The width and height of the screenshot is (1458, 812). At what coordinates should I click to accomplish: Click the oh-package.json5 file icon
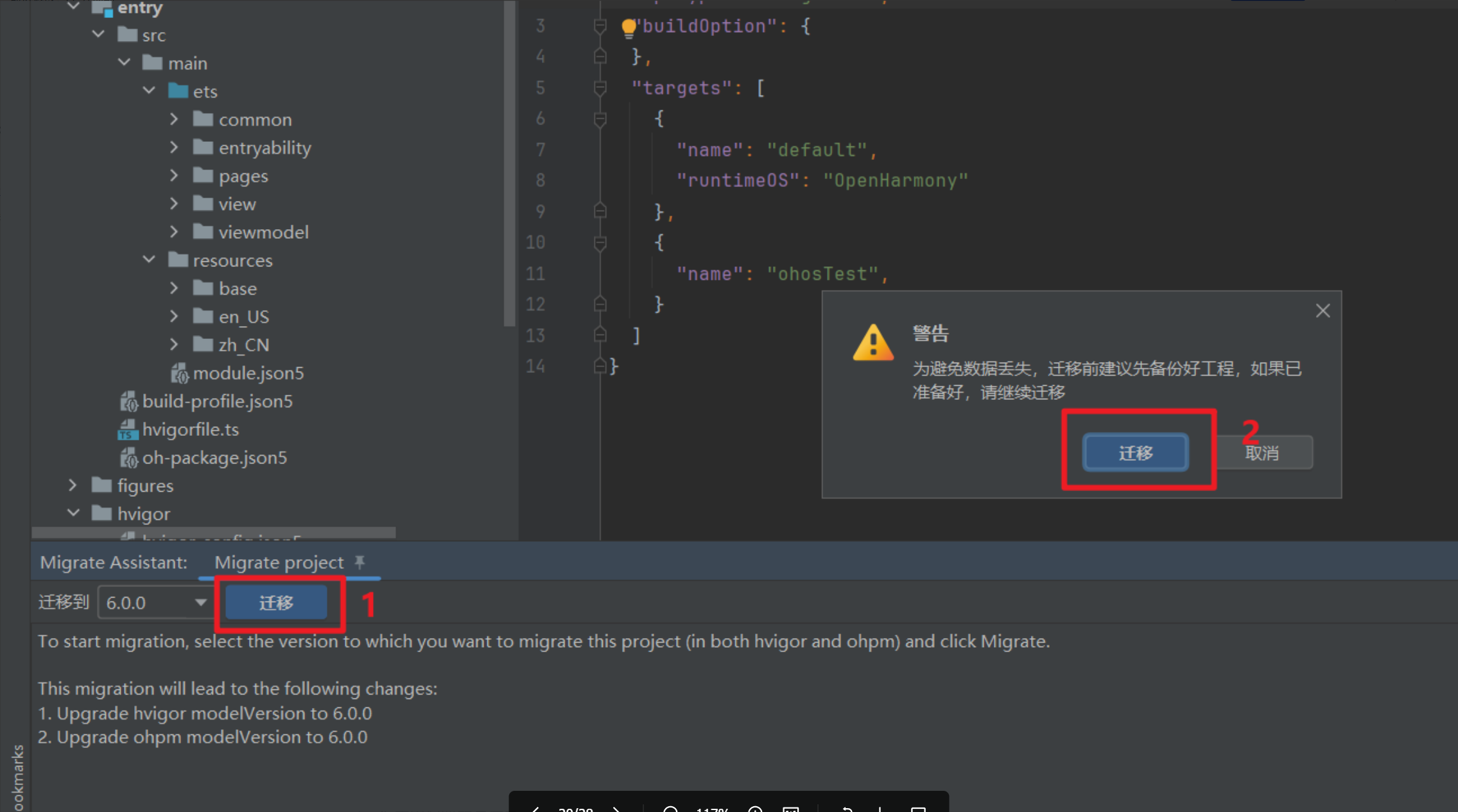click(128, 458)
